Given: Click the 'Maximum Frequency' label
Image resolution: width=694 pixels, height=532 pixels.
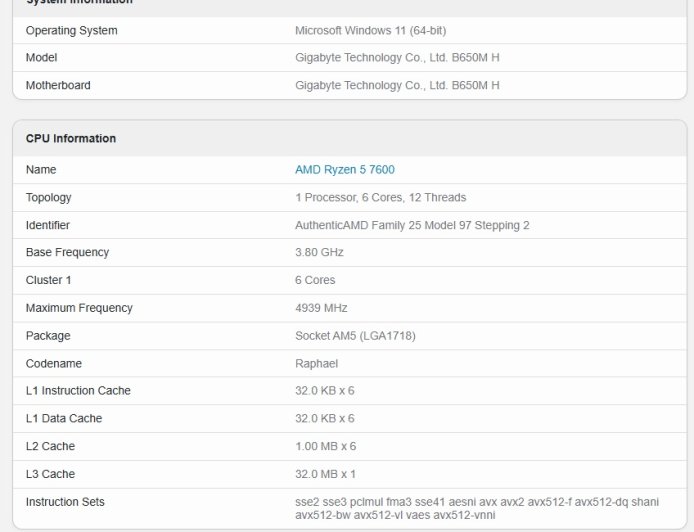Looking at the screenshot, I should 79,308.
